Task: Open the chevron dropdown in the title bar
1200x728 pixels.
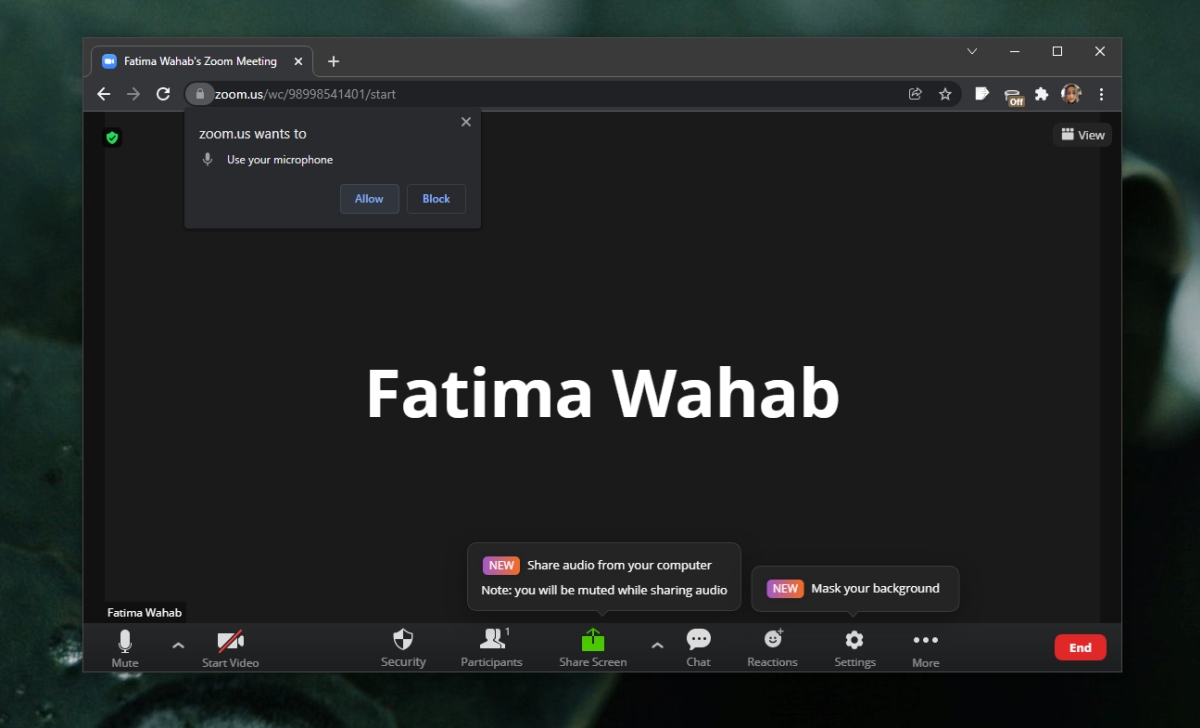Action: click(x=971, y=51)
